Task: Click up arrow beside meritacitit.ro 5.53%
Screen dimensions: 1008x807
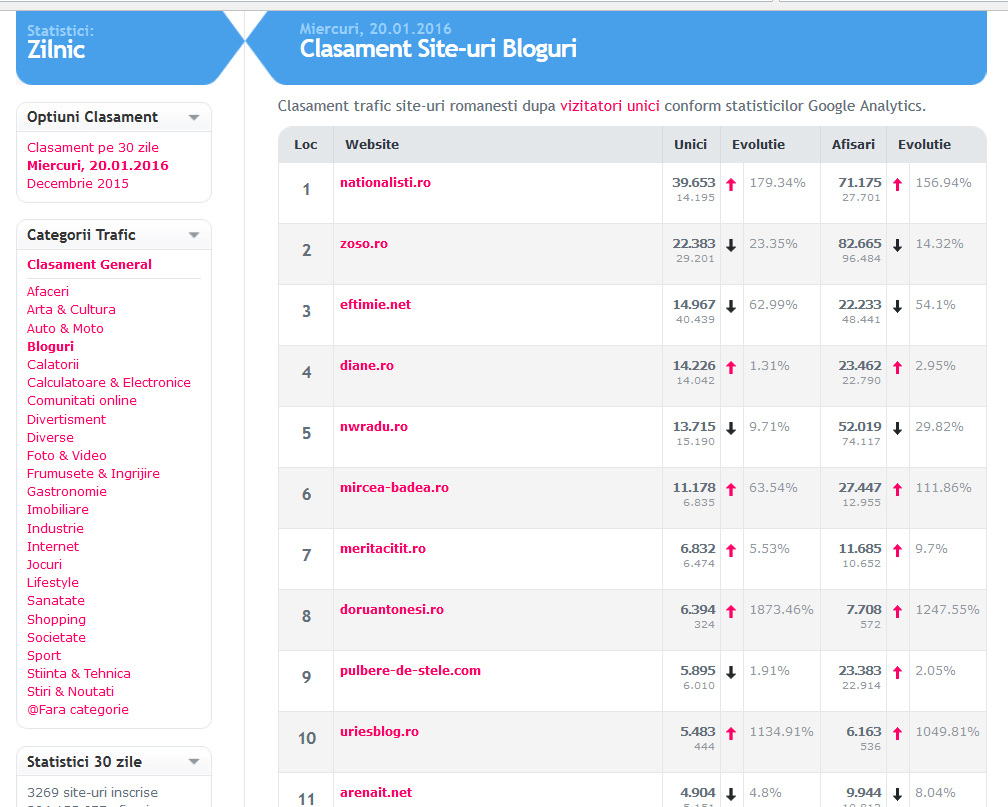Action: tap(731, 550)
